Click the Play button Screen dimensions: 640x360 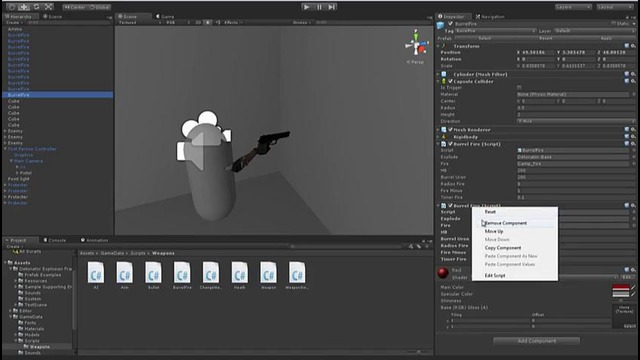(307, 7)
